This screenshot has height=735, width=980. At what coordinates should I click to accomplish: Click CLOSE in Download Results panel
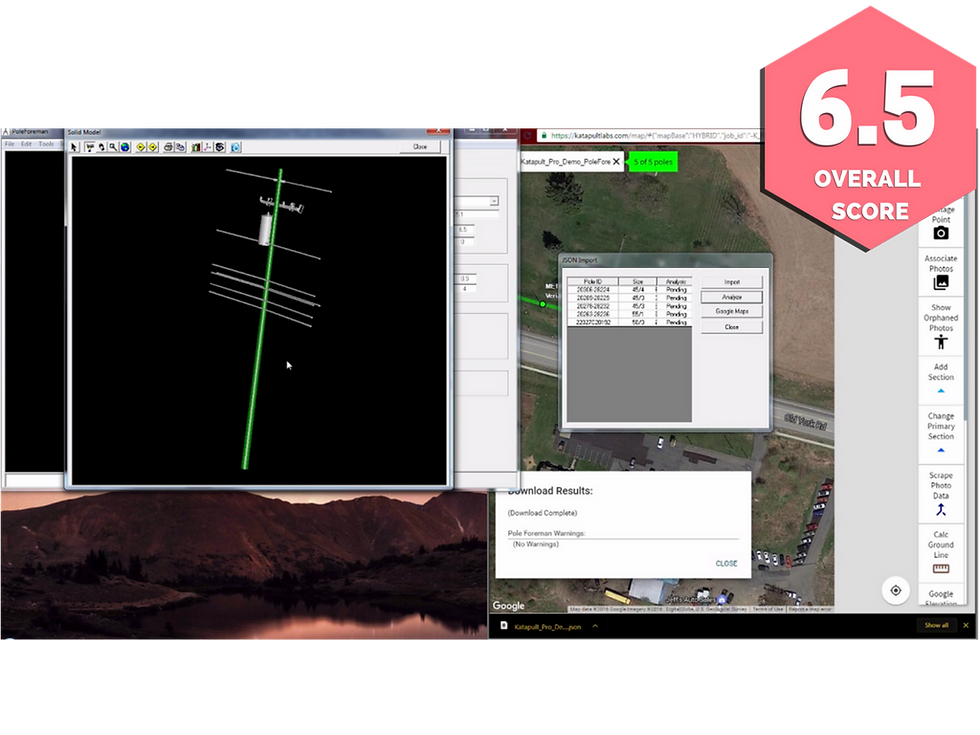pos(726,563)
